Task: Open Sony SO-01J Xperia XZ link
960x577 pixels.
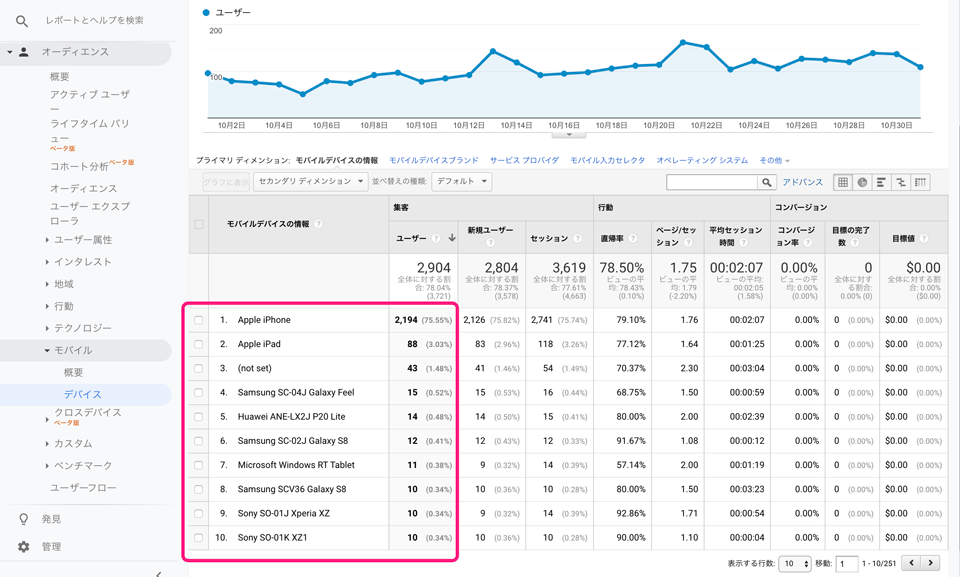Action: click(x=283, y=513)
